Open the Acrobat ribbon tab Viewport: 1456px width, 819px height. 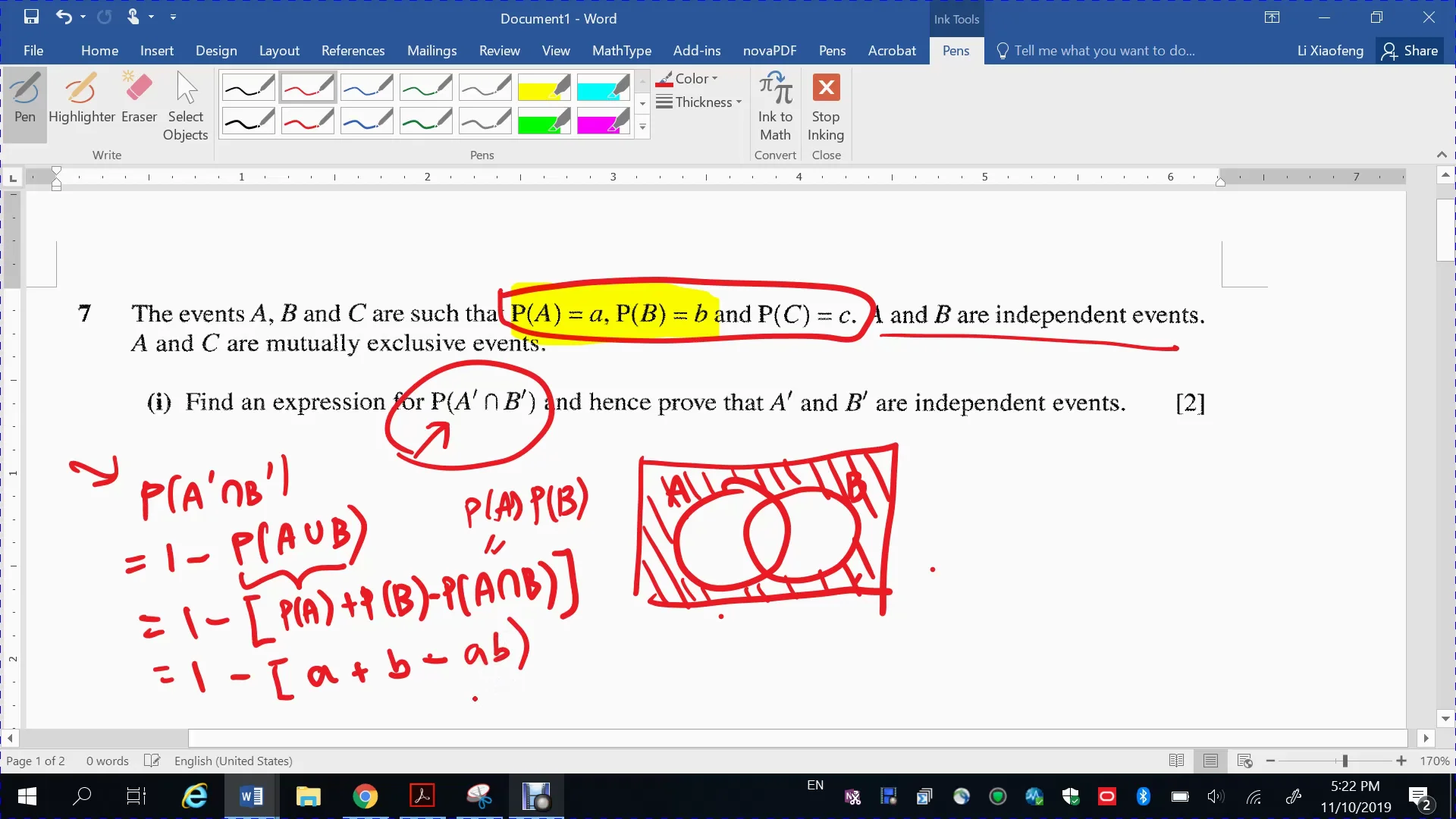892,51
